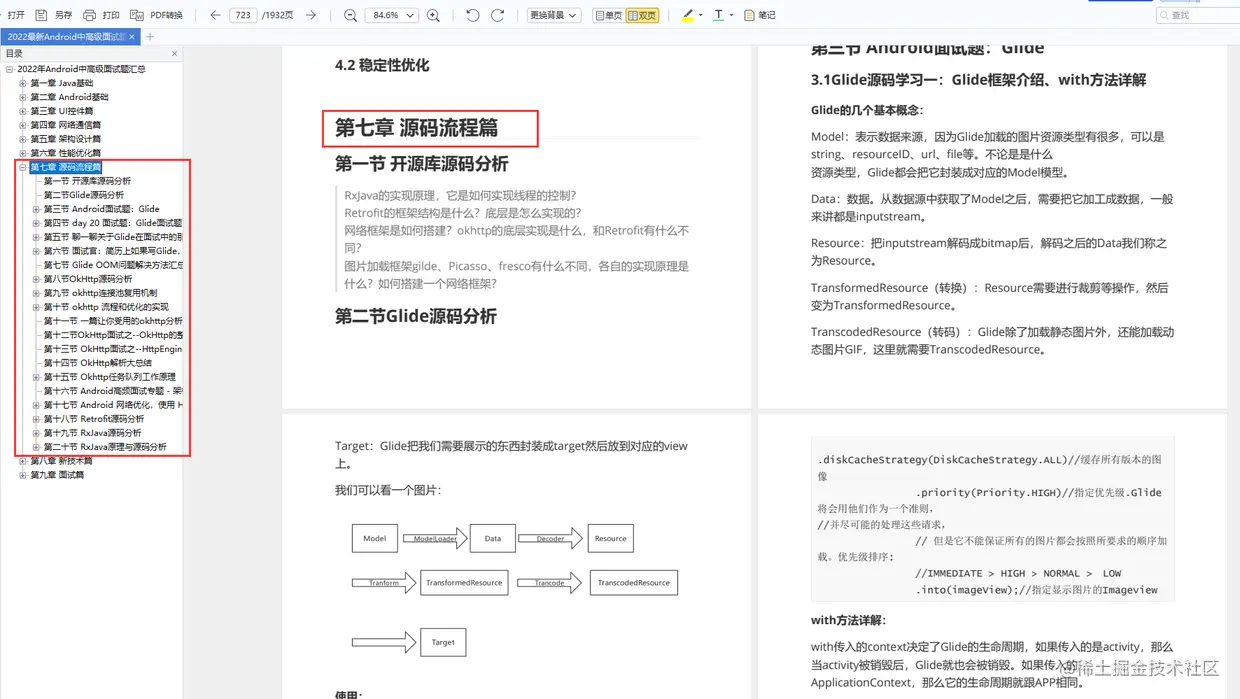
Task: Open 第三节 Android面试题：Glide outline entry
Action: pyautogui.click(x=101, y=209)
